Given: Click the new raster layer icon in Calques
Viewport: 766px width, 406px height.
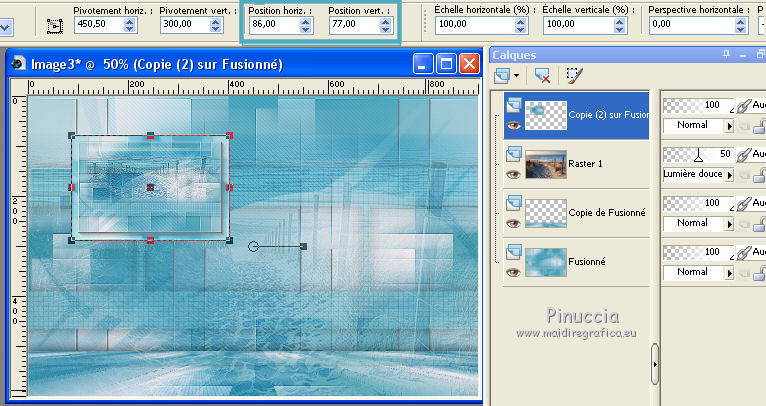Looking at the screenshot, I should (x=502, y=76).
